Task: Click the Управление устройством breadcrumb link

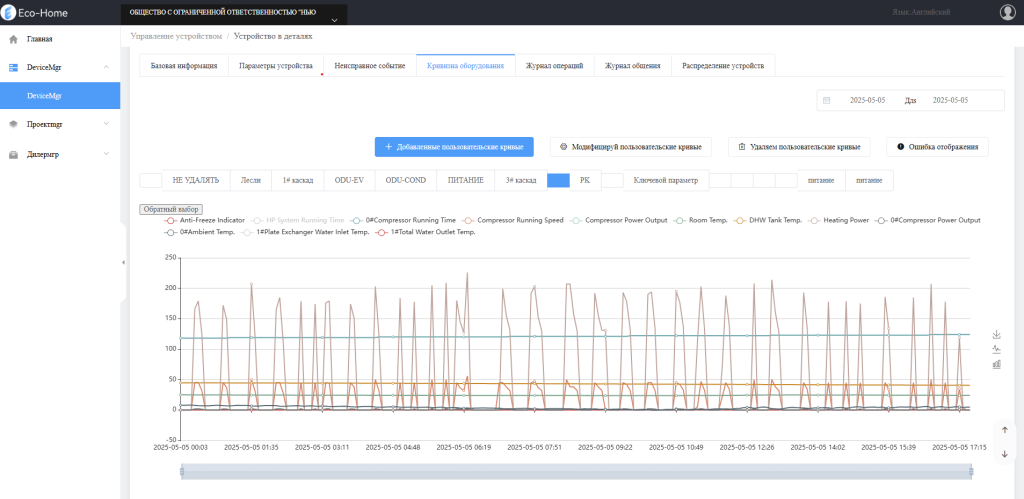Action: click(x=176, y=36)
